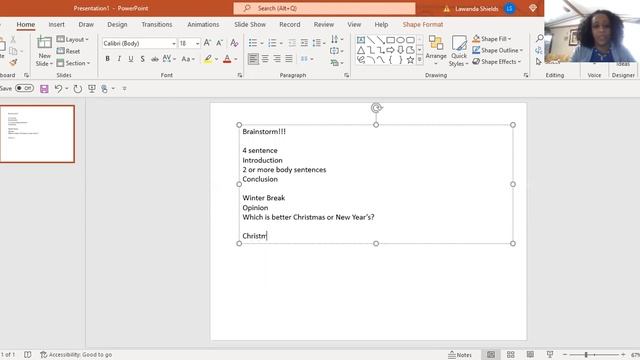The image size is (640, 360).
Task: Undo the last action
Action: click(x=58, y=89)
